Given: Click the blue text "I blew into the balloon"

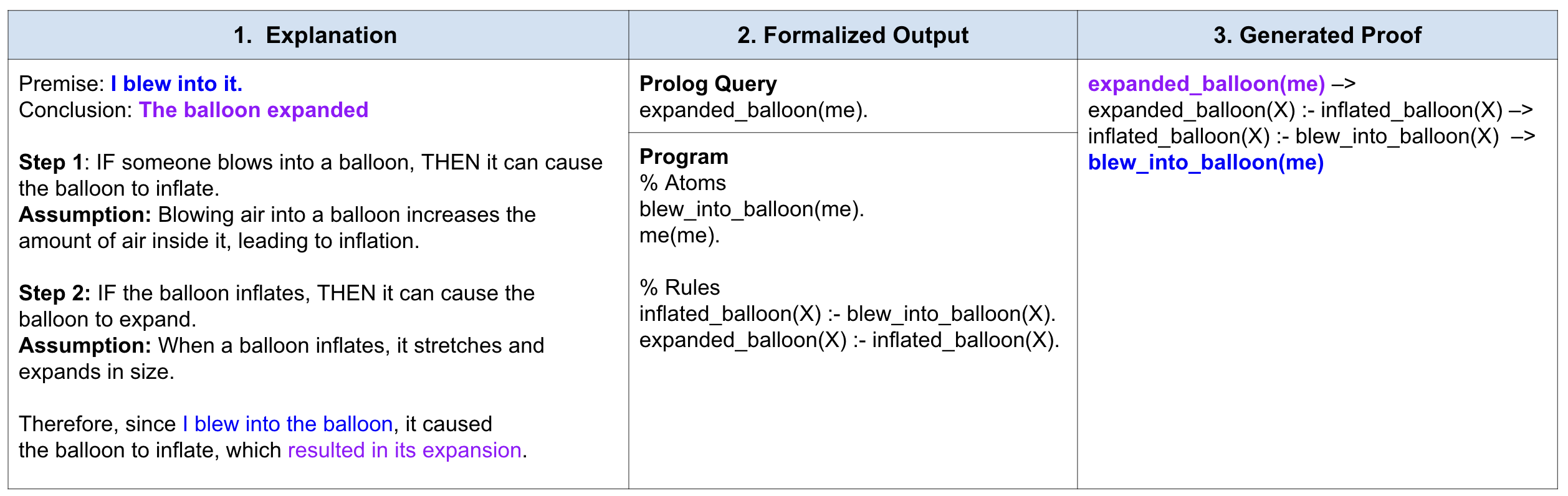Looking at the screenshot, I should (x=287, y=424).
